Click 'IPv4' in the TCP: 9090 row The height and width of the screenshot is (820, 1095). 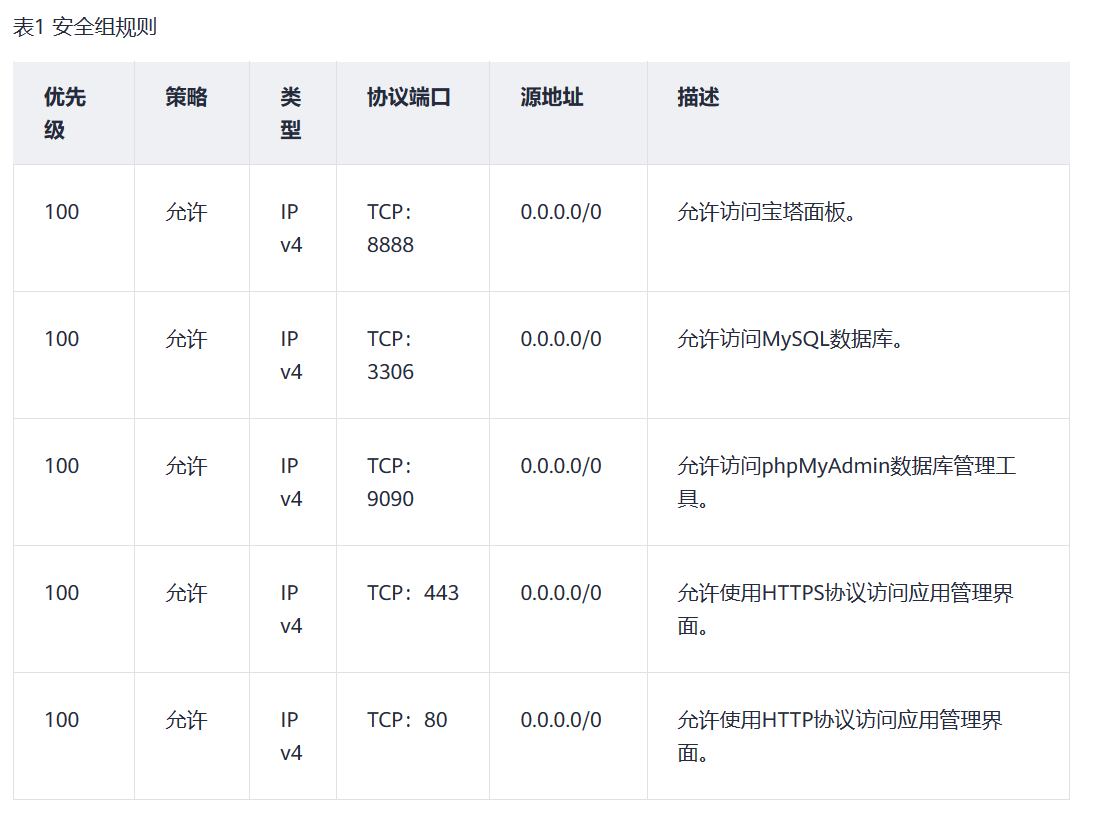pos(291,483)
